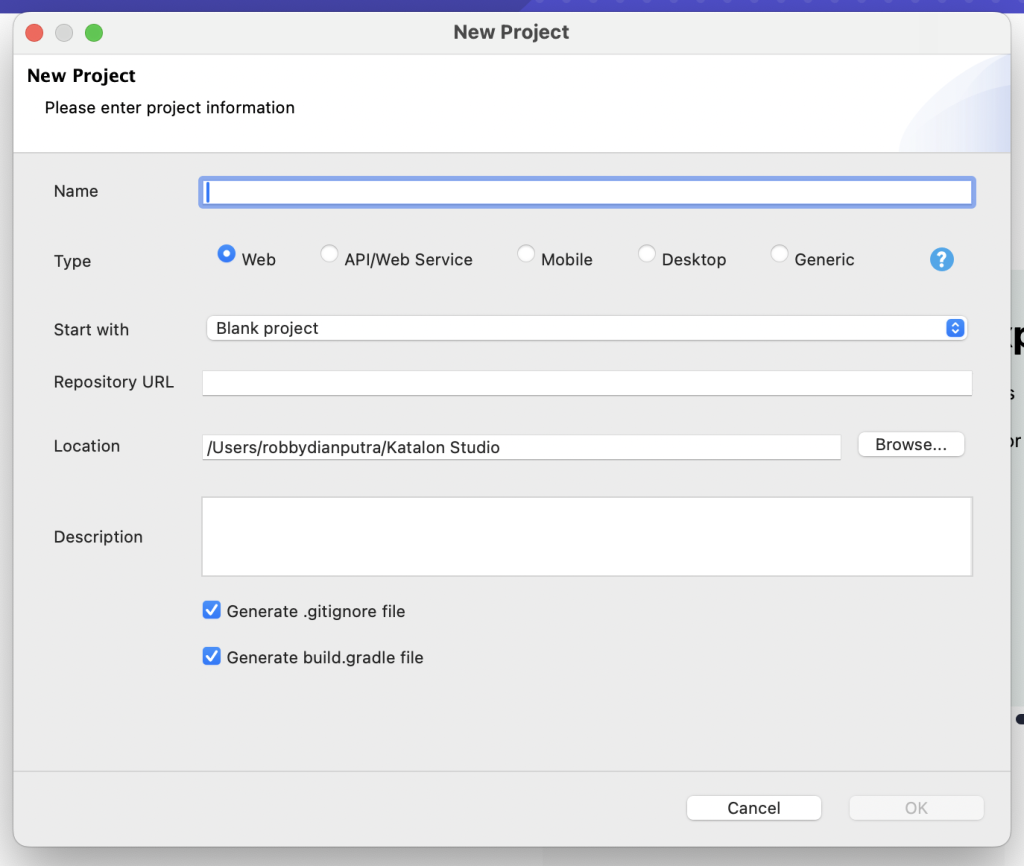Select the Generic project type

[x=779, y=254]
